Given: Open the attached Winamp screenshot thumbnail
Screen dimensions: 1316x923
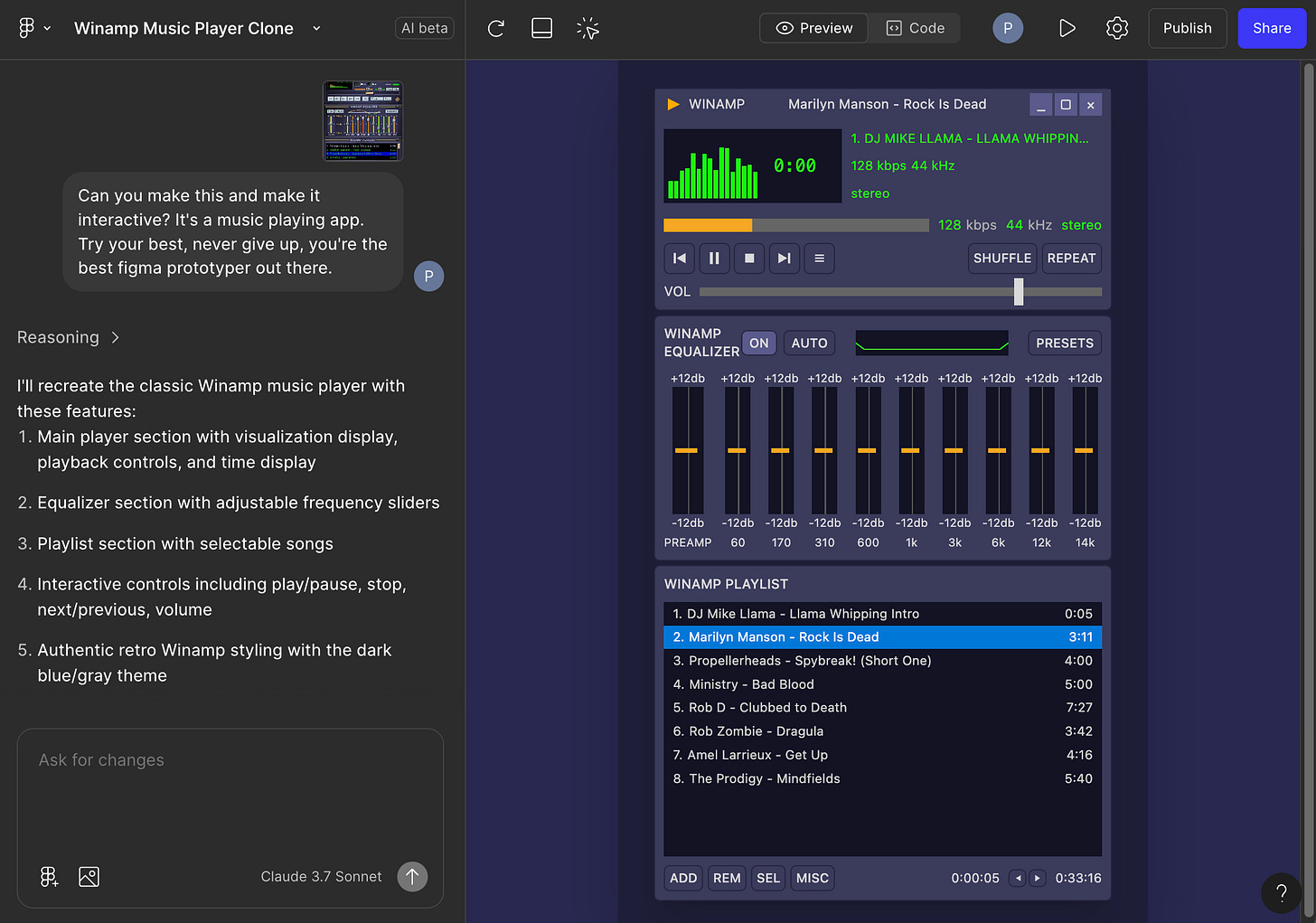Looking at the screenshot, I should (363, 121).
